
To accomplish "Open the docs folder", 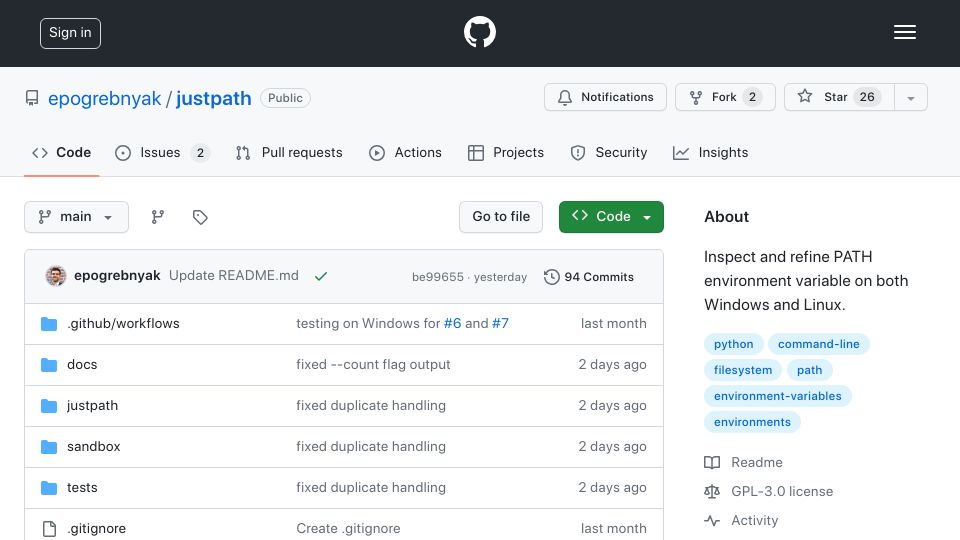I will click(x=82, y=364).
